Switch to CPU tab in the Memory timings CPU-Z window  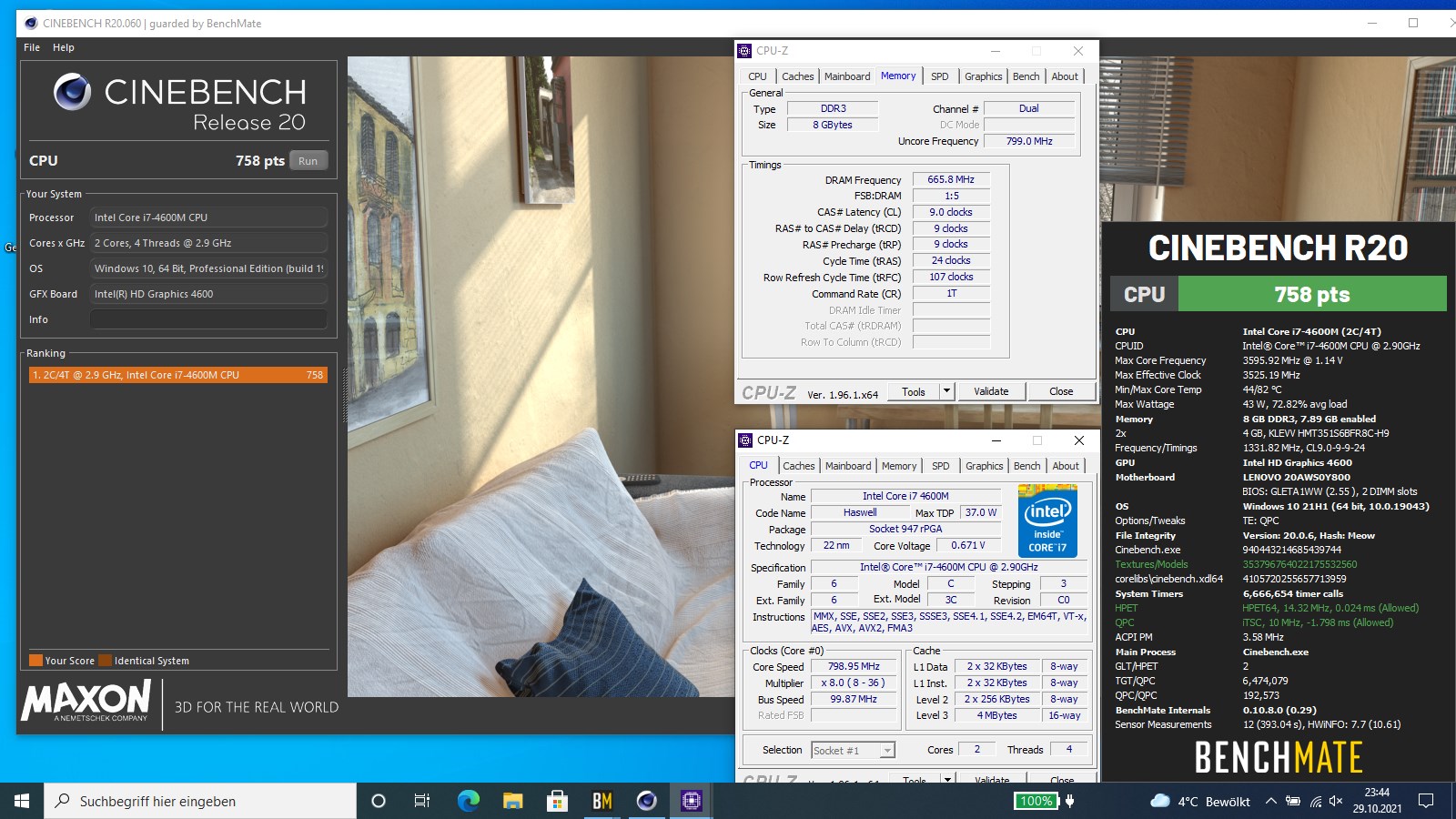coord(757,76)
